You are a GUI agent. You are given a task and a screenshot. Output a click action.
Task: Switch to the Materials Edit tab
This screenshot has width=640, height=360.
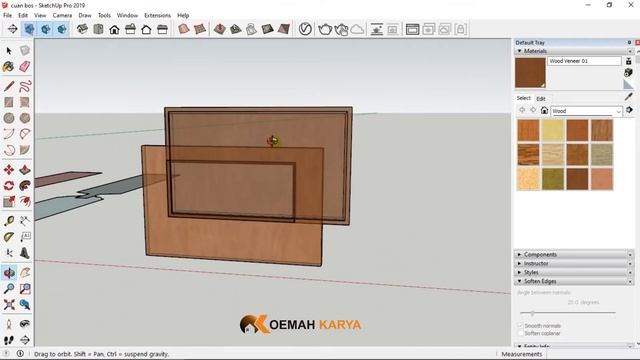click(541, 98)
